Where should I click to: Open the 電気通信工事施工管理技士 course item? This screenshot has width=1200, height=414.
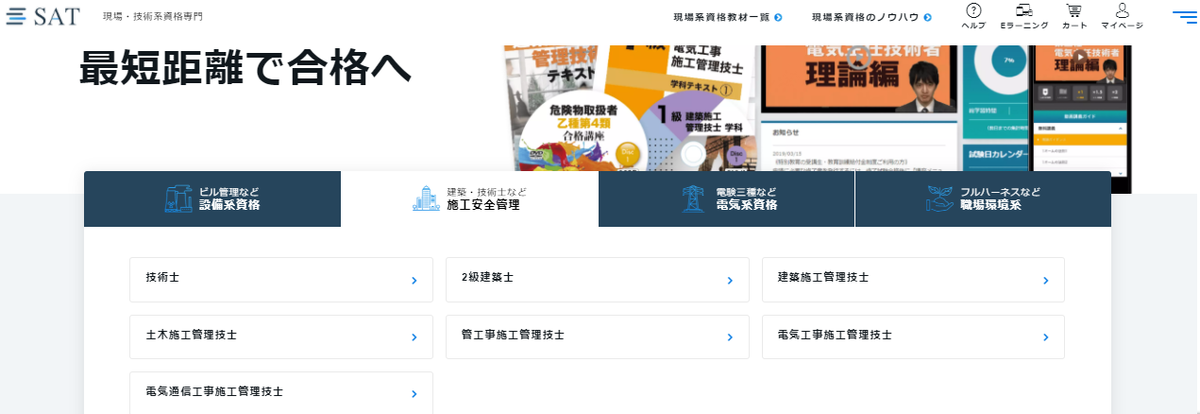click(x=281, y=393)
